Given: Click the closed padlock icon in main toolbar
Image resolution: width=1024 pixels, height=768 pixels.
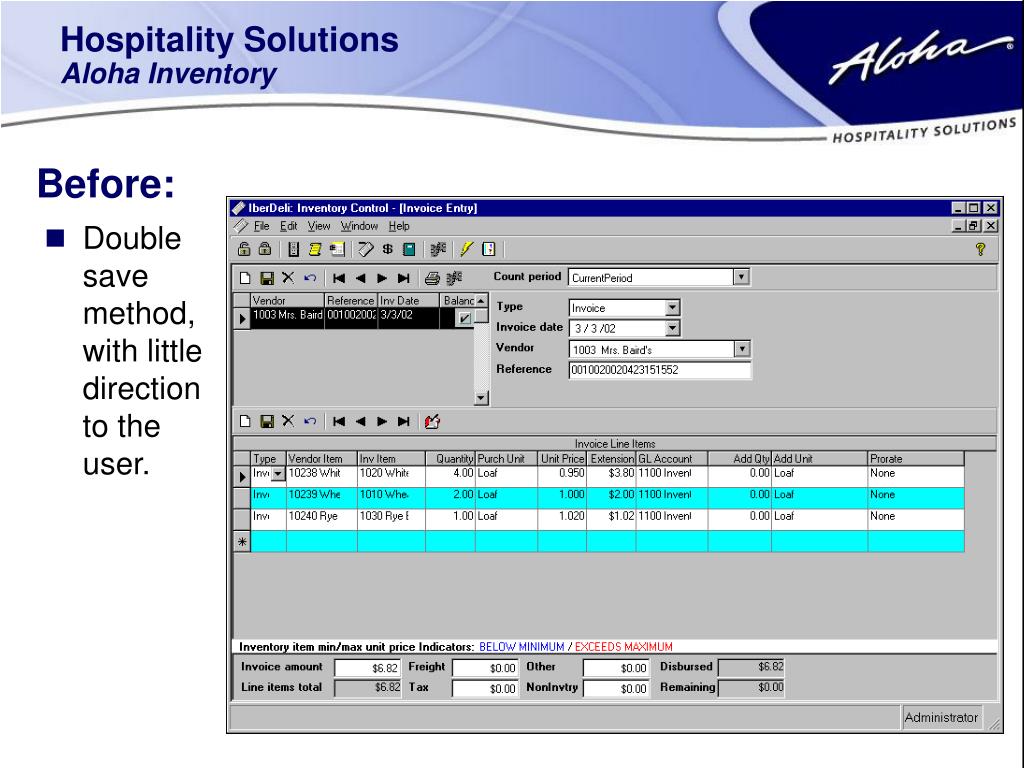Looking at the screenshot, I should click(264, 249).
